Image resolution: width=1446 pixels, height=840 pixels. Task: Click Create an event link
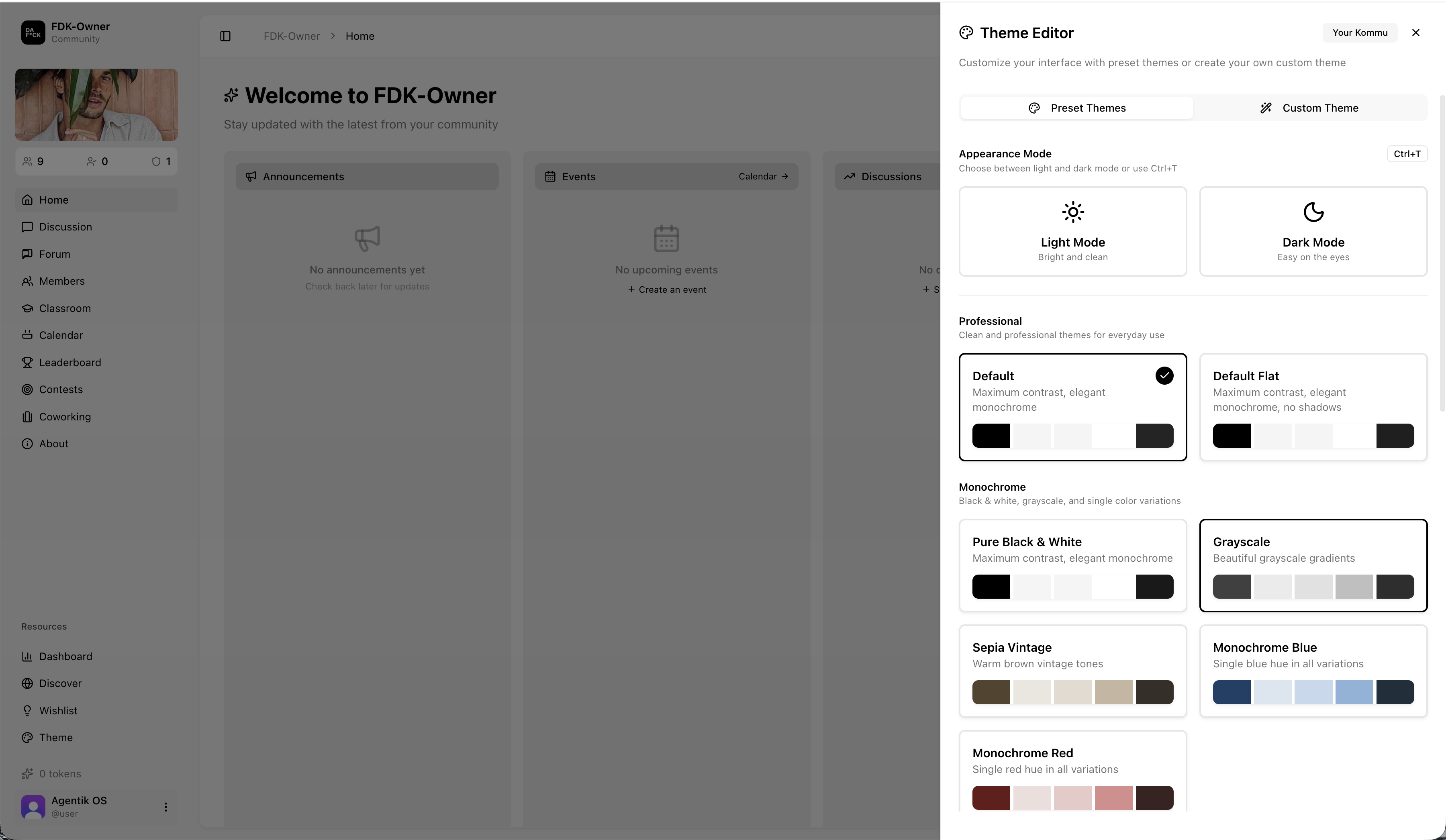tap(667, 290)
